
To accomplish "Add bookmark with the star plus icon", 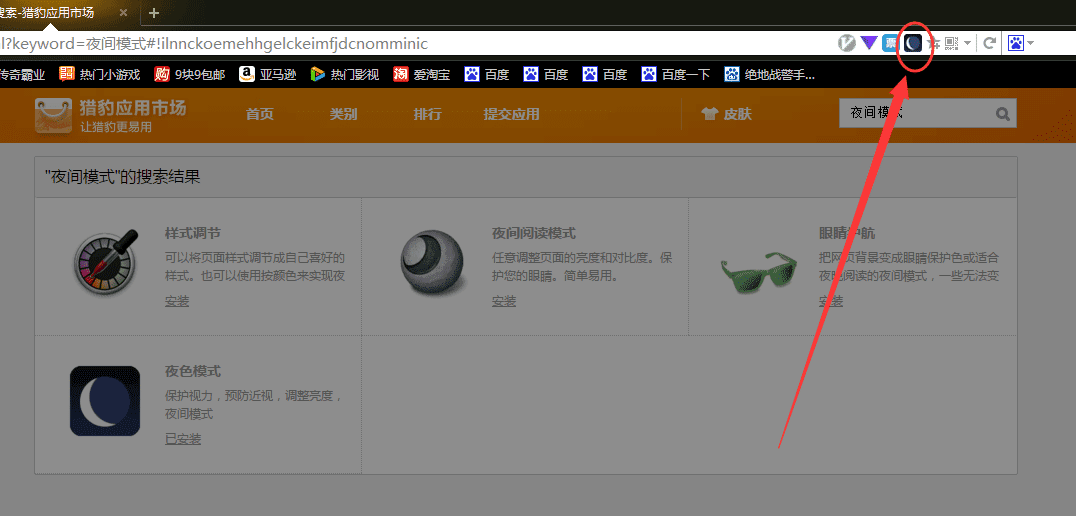I will (933, 44).
